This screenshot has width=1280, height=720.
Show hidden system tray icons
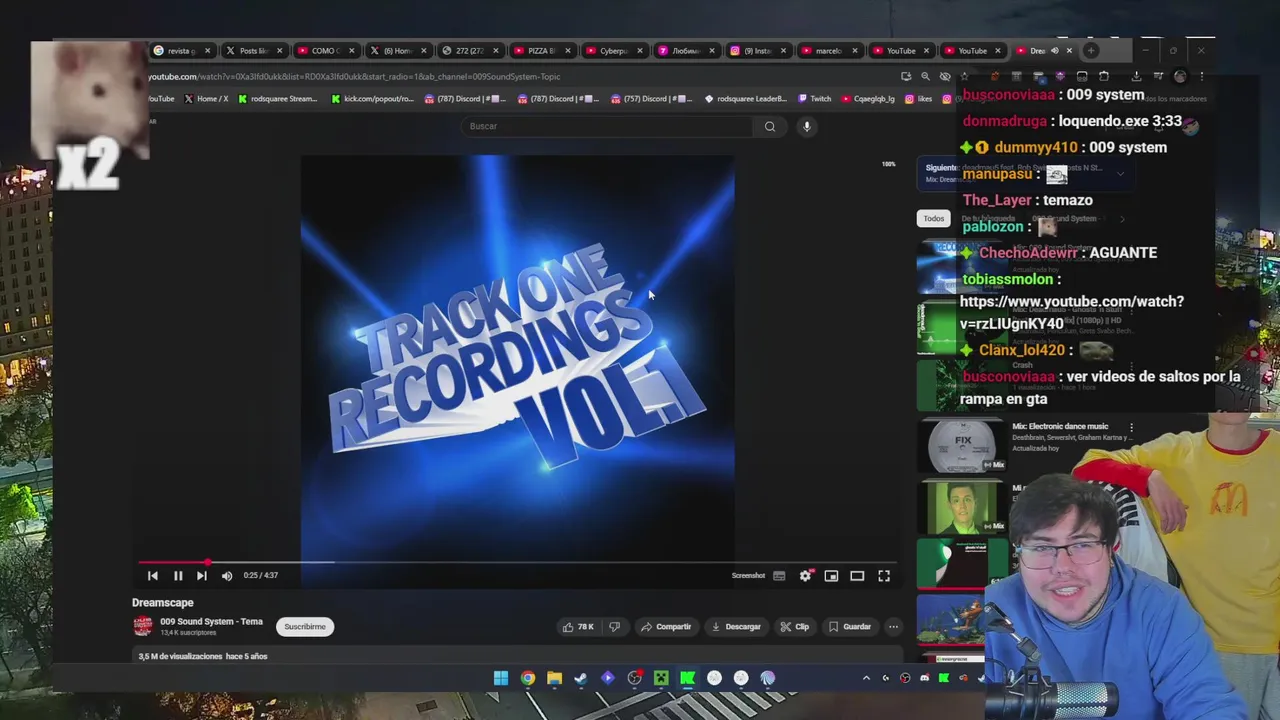866,678
